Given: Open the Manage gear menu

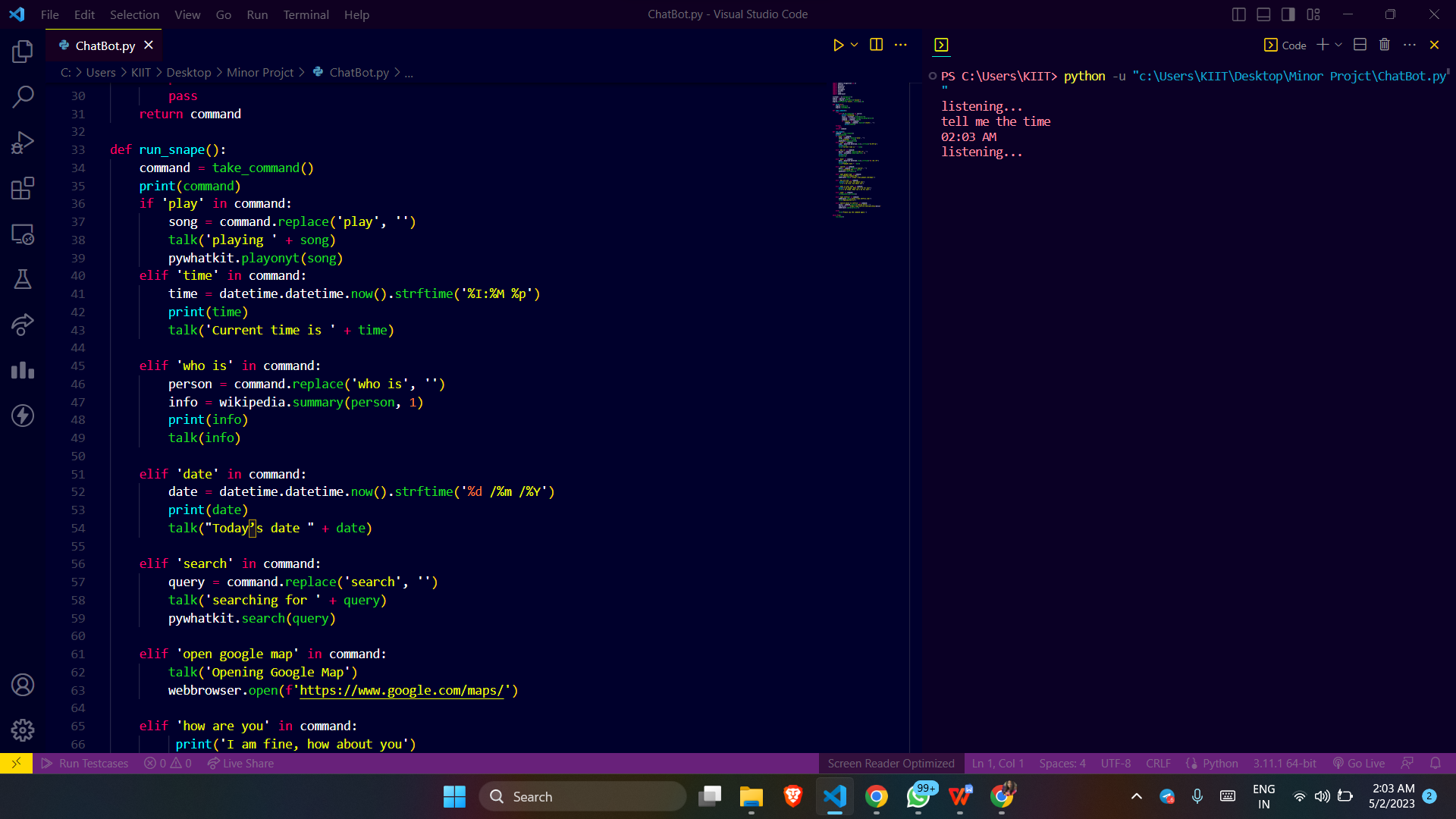Looking at the screenshot, I should coord(23,730).
